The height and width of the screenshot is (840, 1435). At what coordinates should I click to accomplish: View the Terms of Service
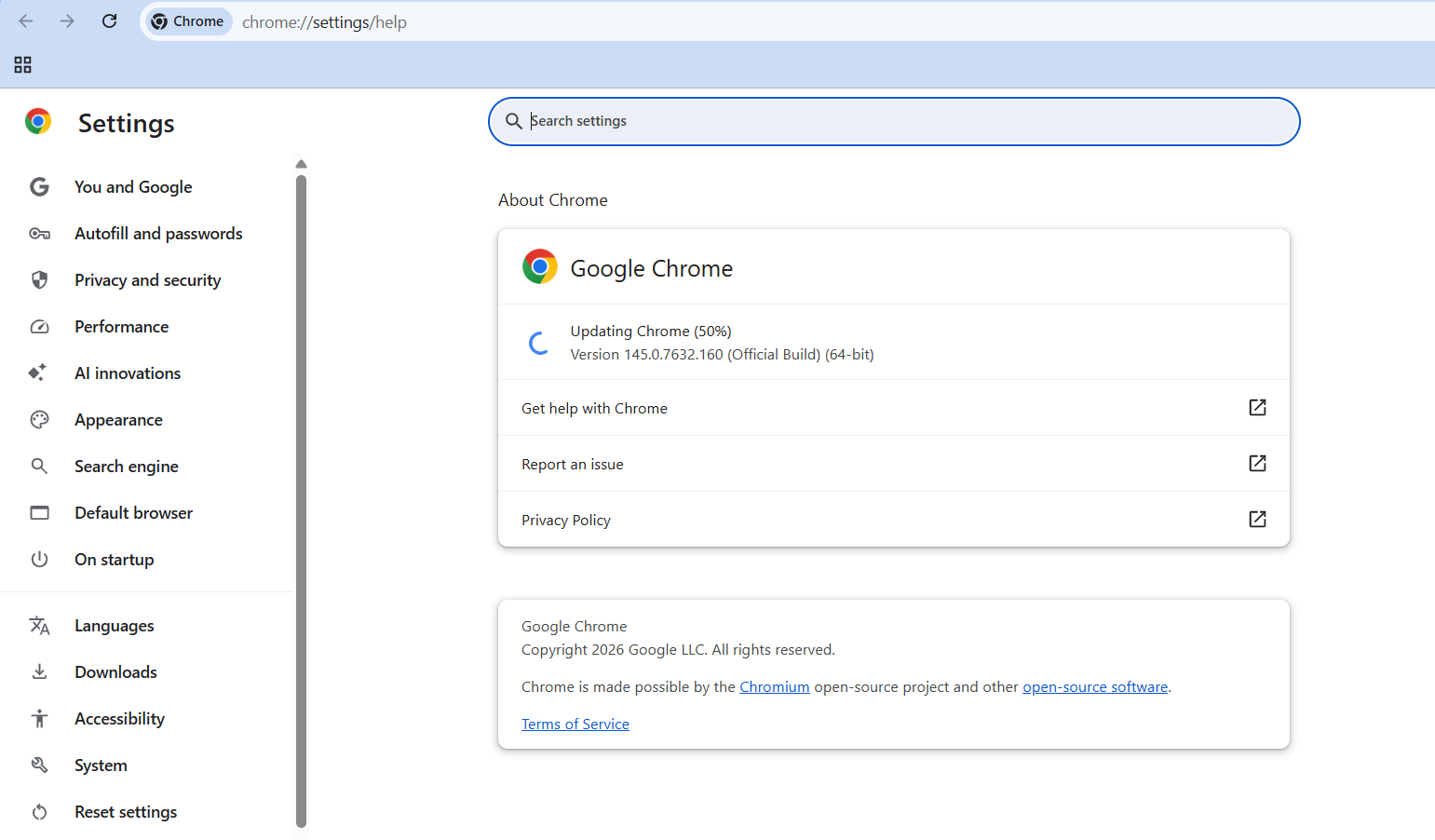(575, 724)
